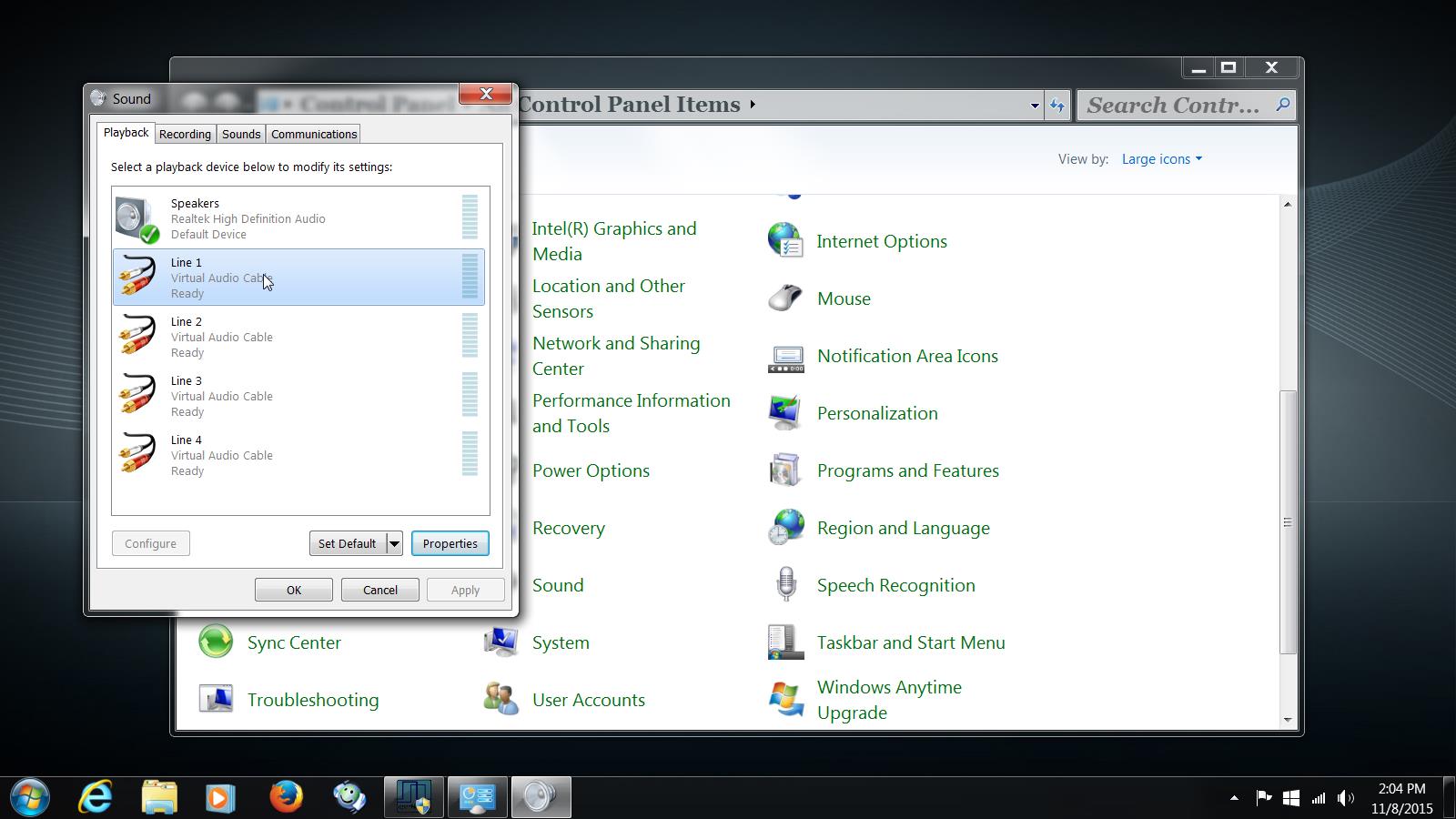Viewport: 1456px width, 819px height.
Task: Click the Search Control Panel field
Action: point(1174,106)
